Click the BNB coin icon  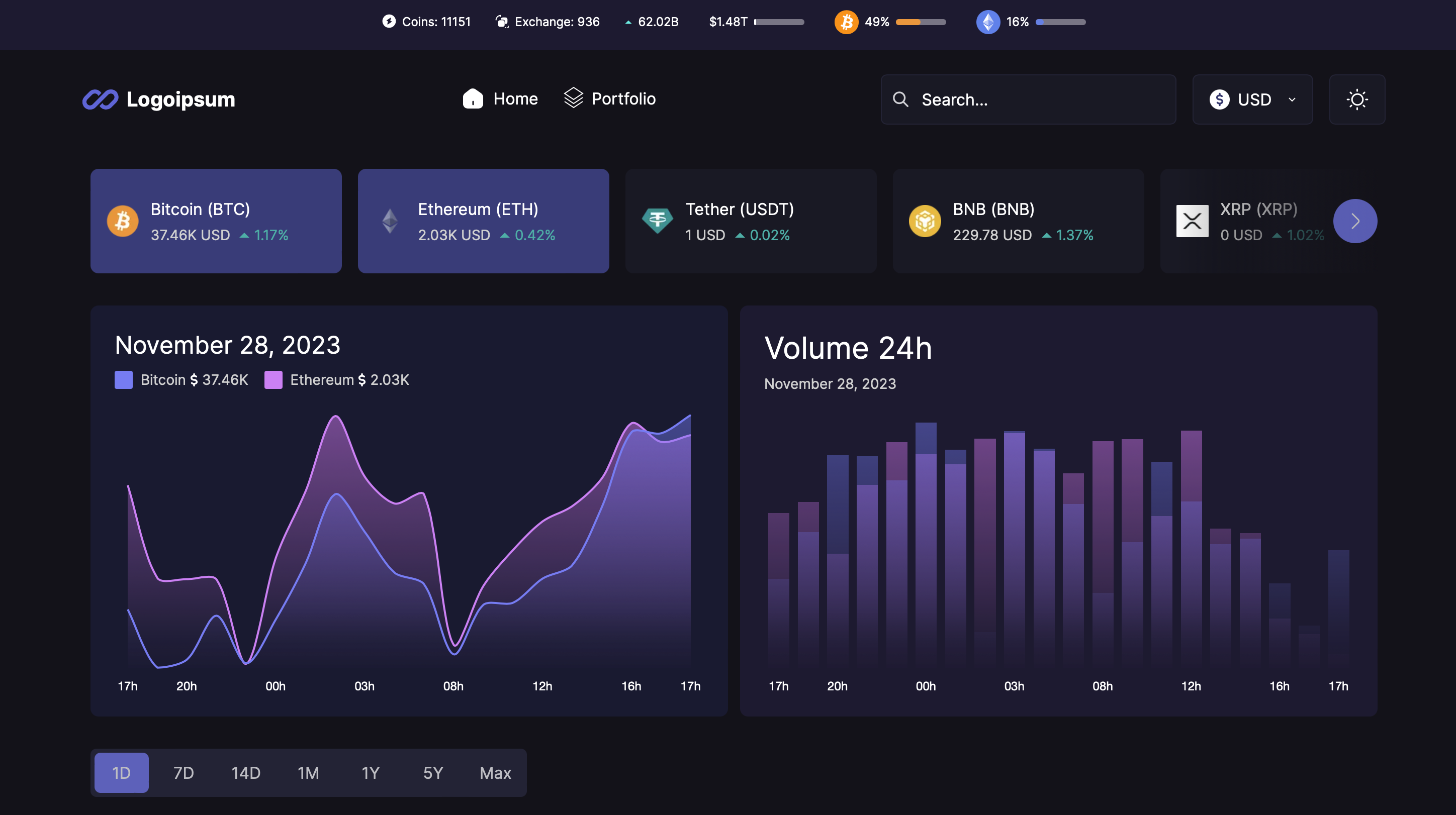tap(925, 221)
